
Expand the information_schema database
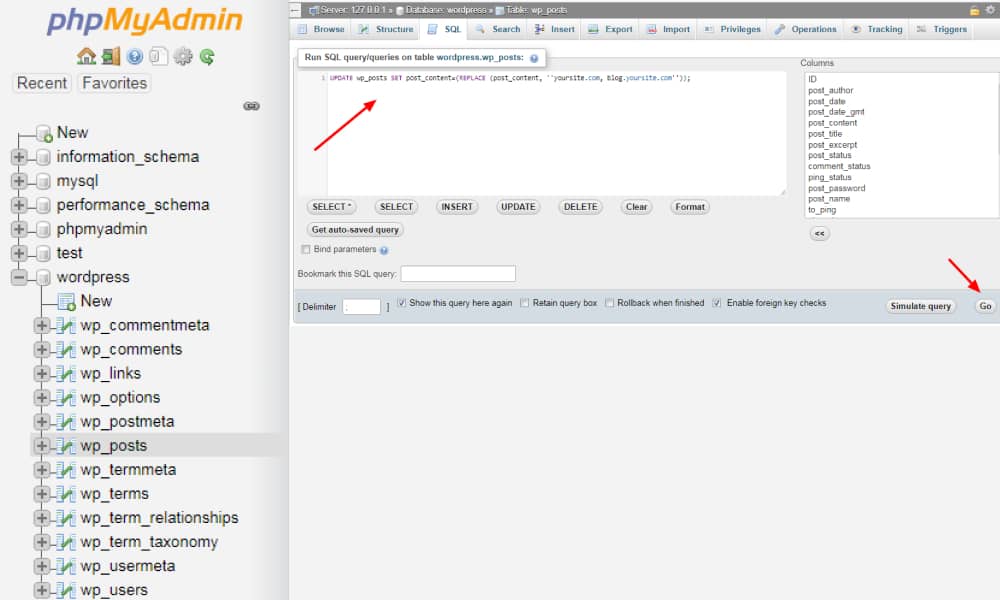coord(19,157)
